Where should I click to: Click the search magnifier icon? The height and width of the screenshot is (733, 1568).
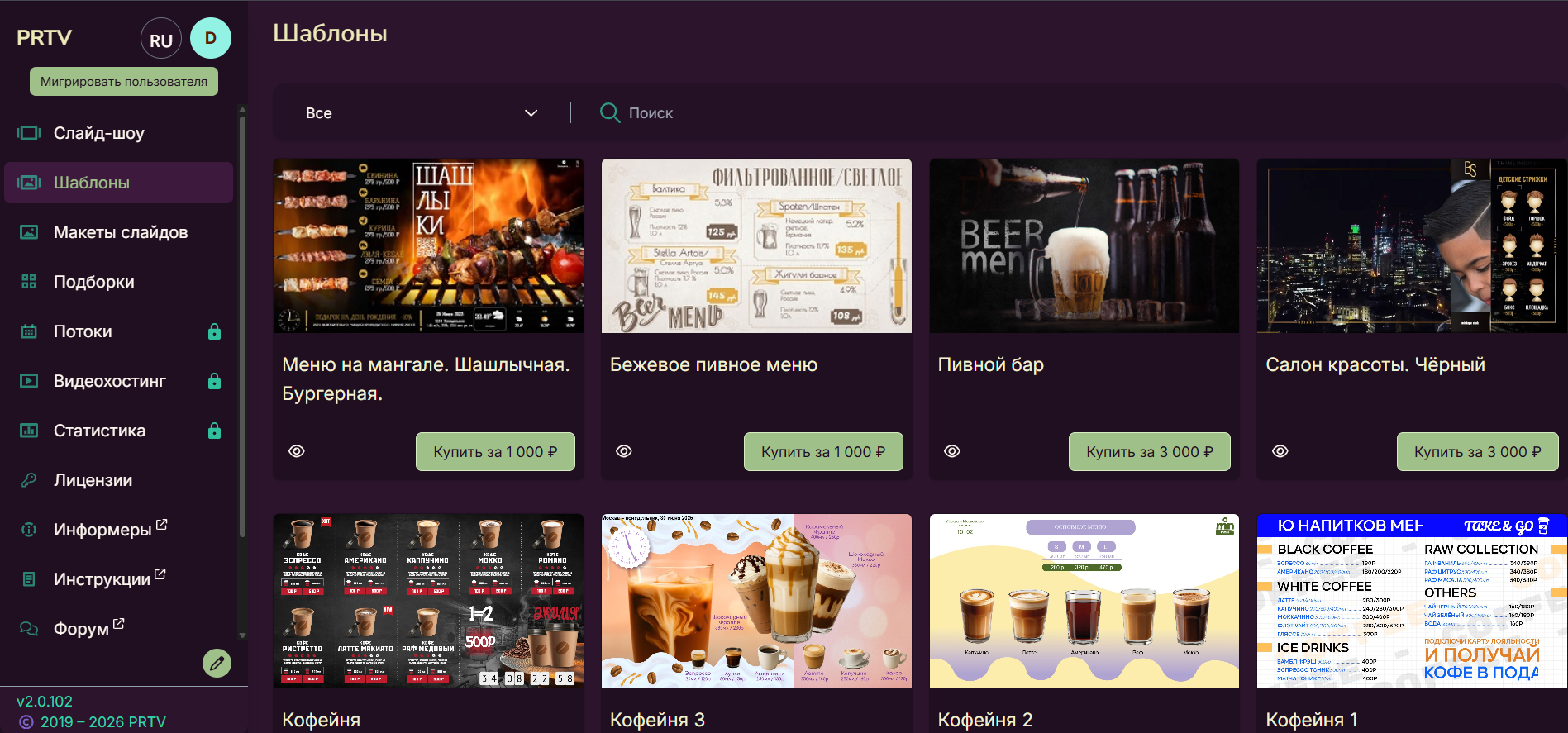pyautogui.click(x=610, y=113)
